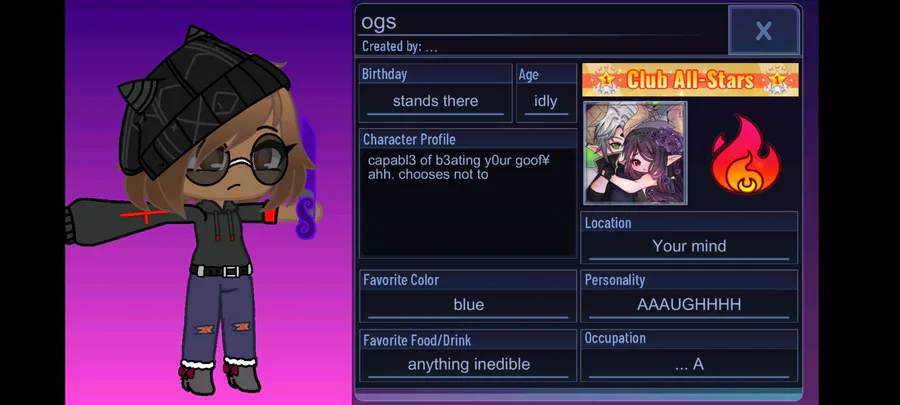This screenshot has width=900, height=405.
Task: Edit the Favorite Color field 'blue'
Action: click(468, 305)
